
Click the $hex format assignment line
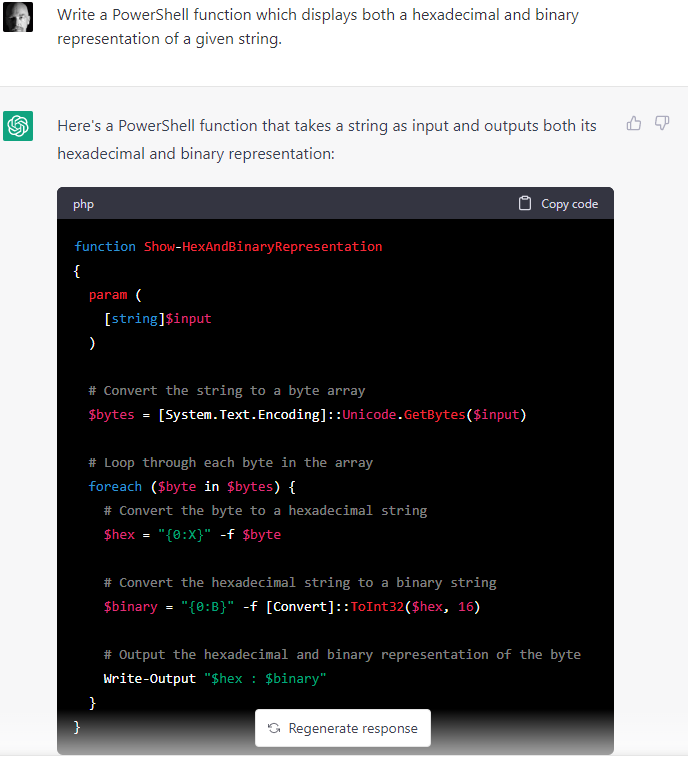coord(192,534)
